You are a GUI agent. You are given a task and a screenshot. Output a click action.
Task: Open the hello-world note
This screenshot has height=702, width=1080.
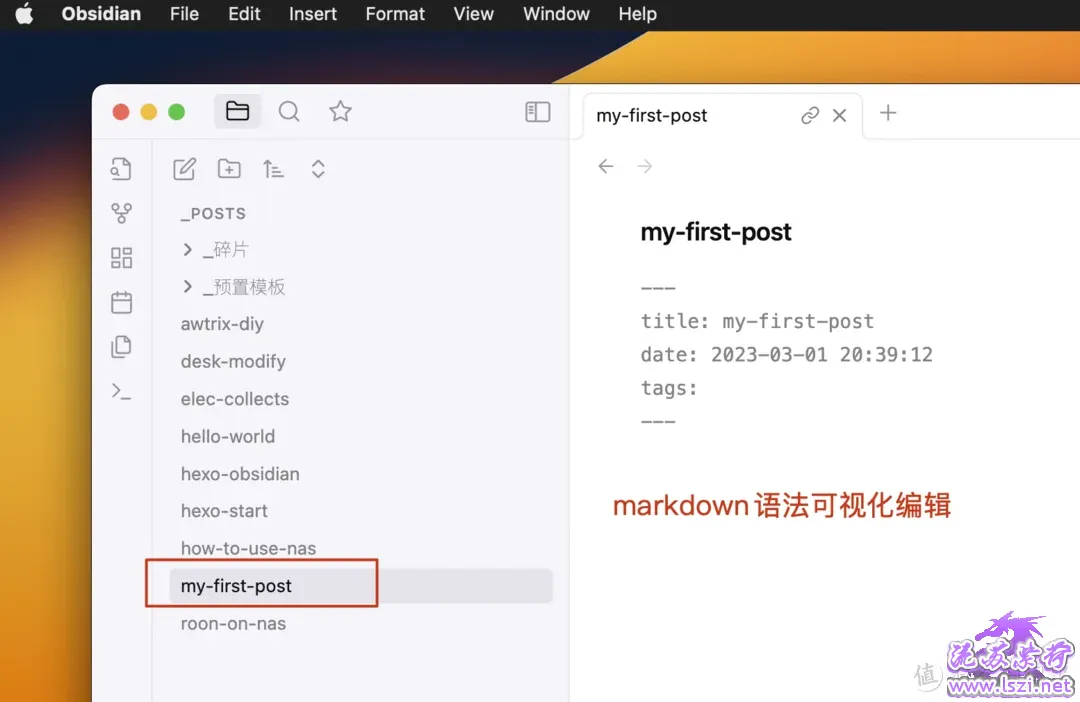coord(228,436)
